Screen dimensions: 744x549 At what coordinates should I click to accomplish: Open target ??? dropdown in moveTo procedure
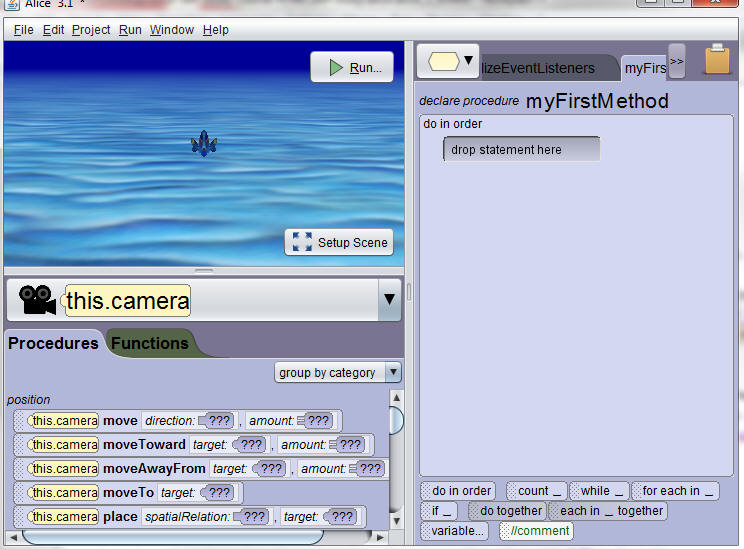click(x=217, y=493)
